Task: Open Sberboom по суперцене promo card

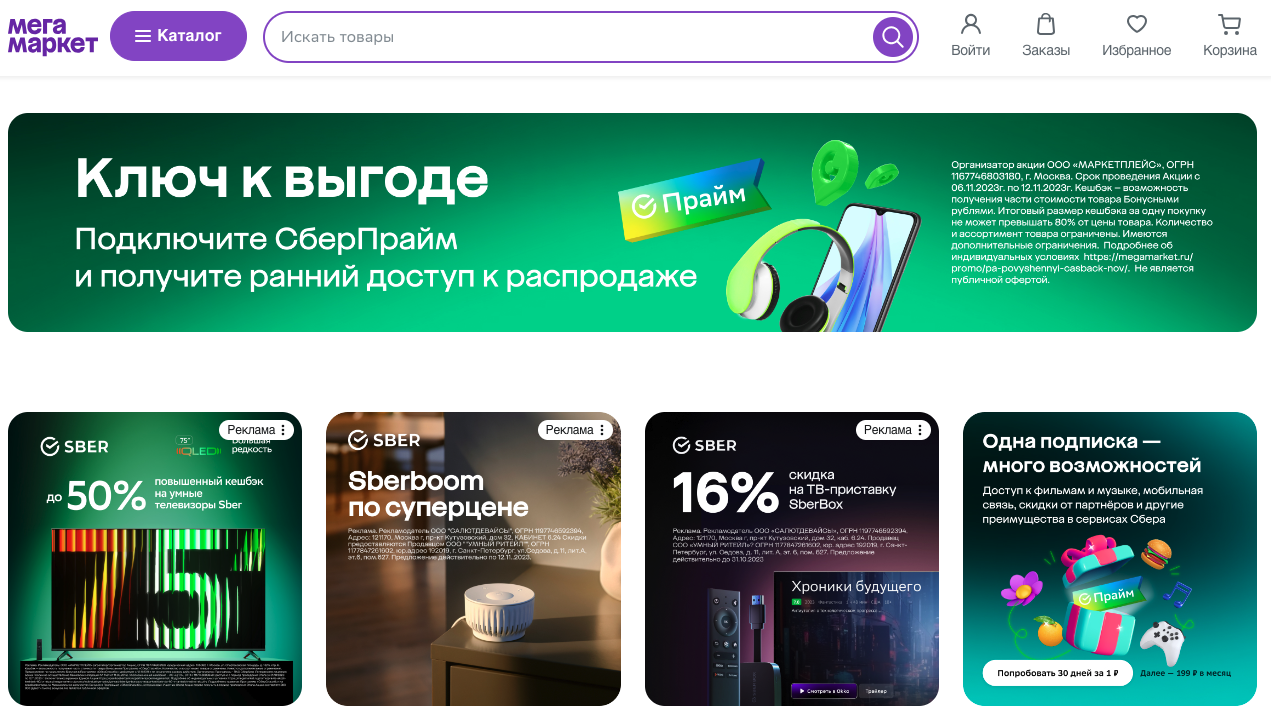Action: [x=473, y=559]
